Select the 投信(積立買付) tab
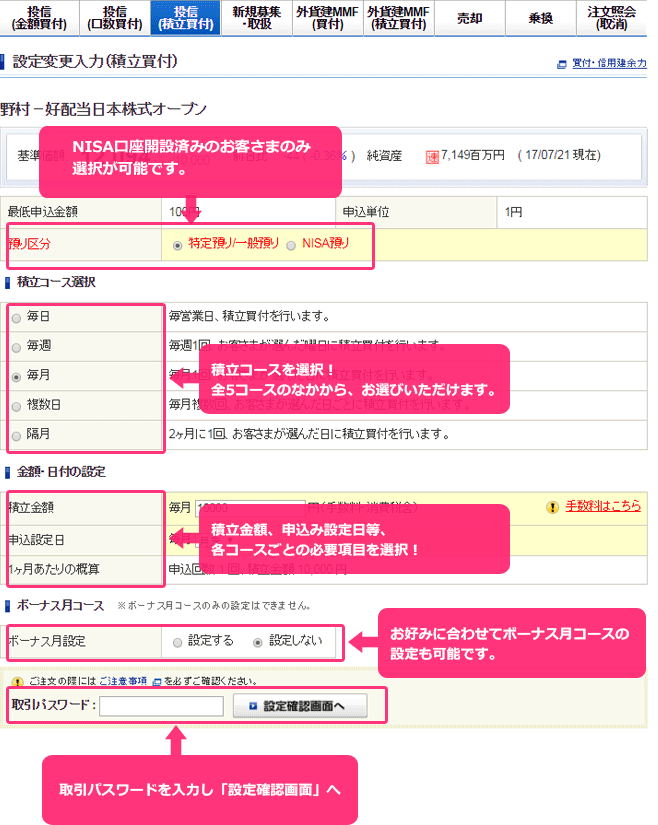658x825 pixels. point(186,18)
